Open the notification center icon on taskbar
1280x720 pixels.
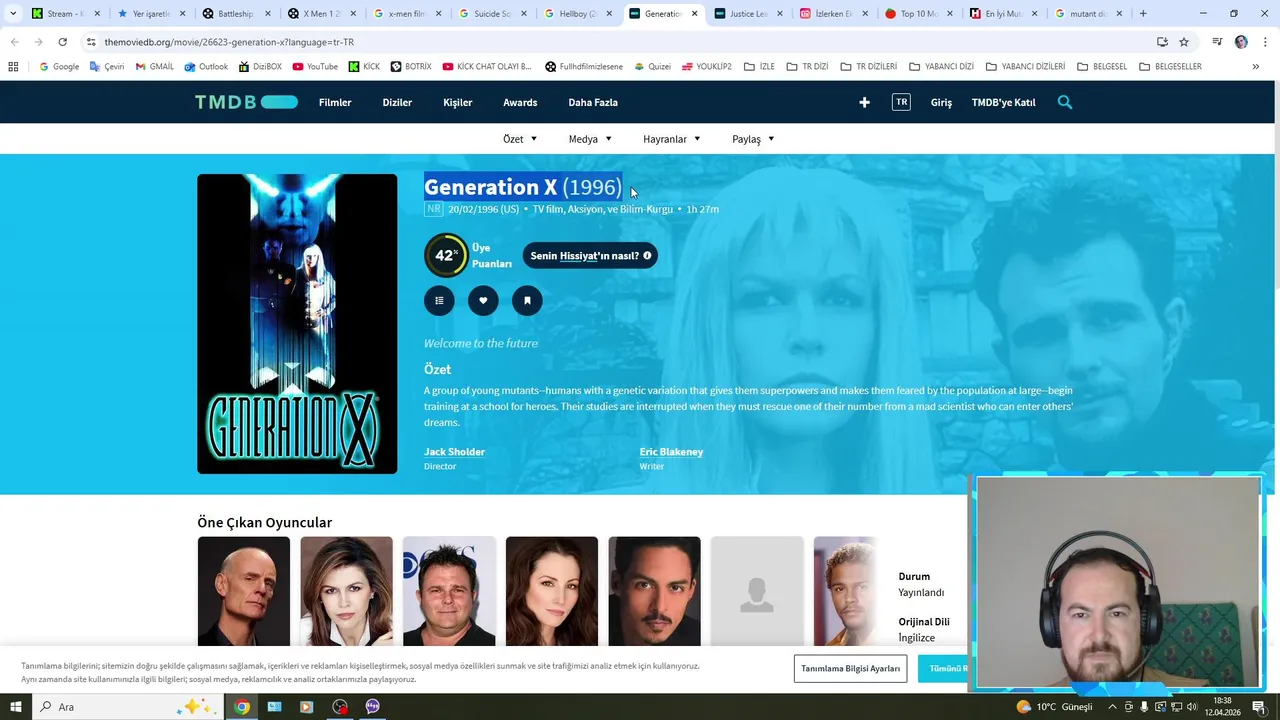(1260, 707)
